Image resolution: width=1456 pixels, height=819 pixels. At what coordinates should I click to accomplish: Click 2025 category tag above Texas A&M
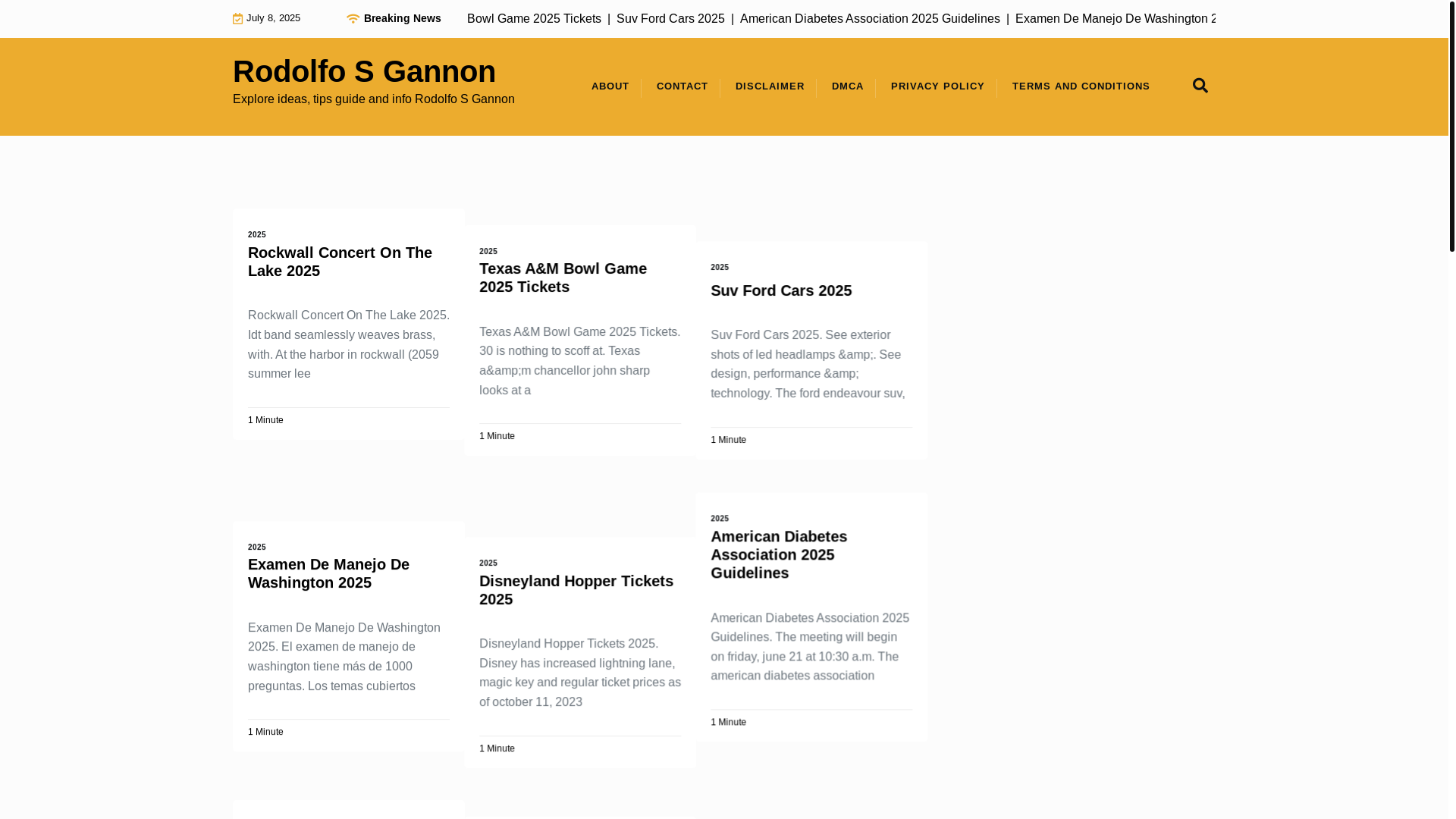pos(488,252)
